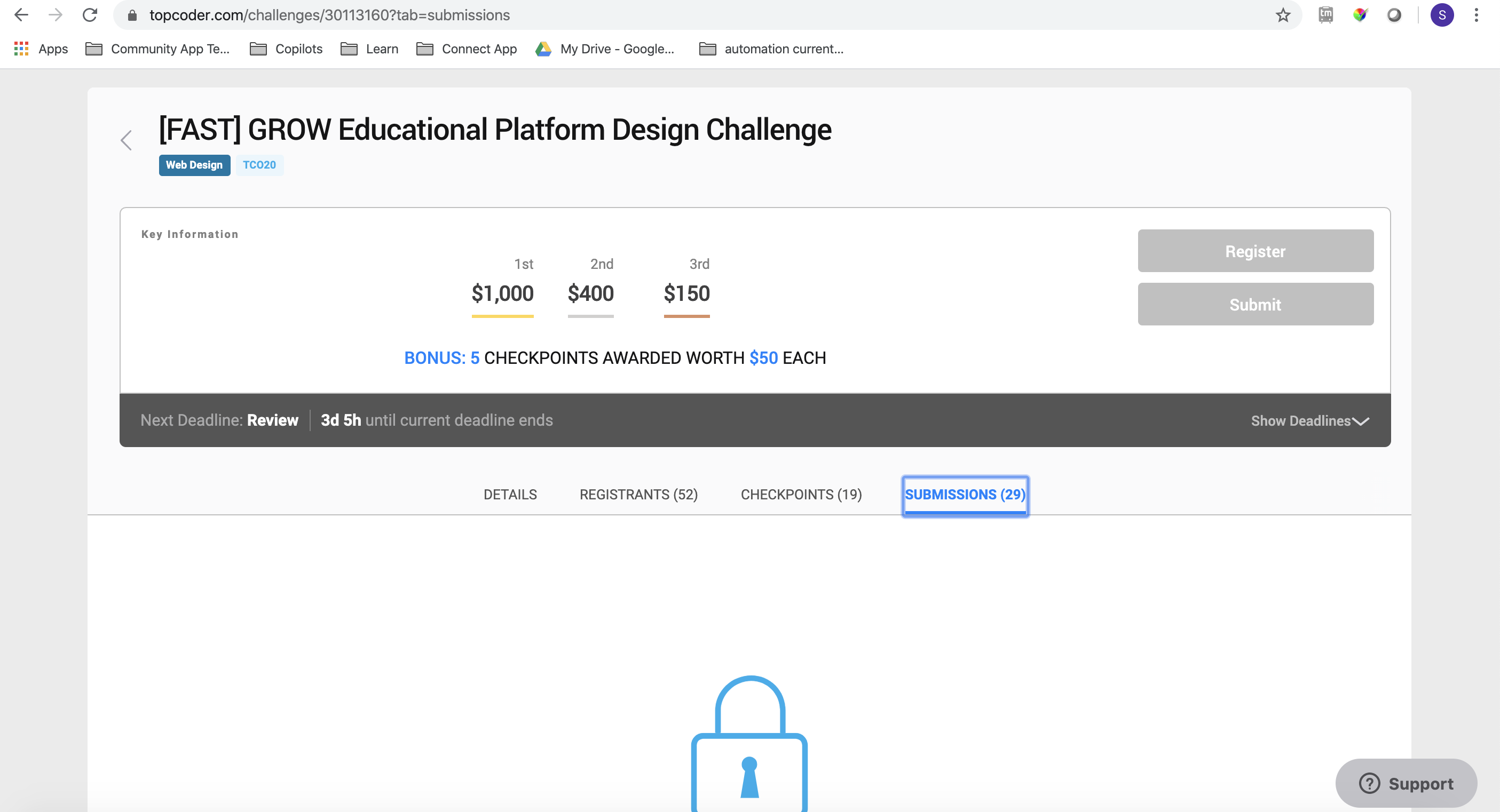The height and width of the screenshot is (812, 1500).
Task: Click the Register button
Action: point(1256,251)
